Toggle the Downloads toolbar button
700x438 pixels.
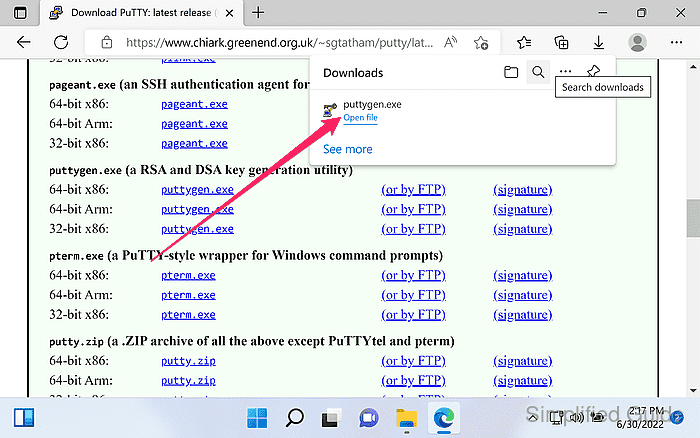599,42
